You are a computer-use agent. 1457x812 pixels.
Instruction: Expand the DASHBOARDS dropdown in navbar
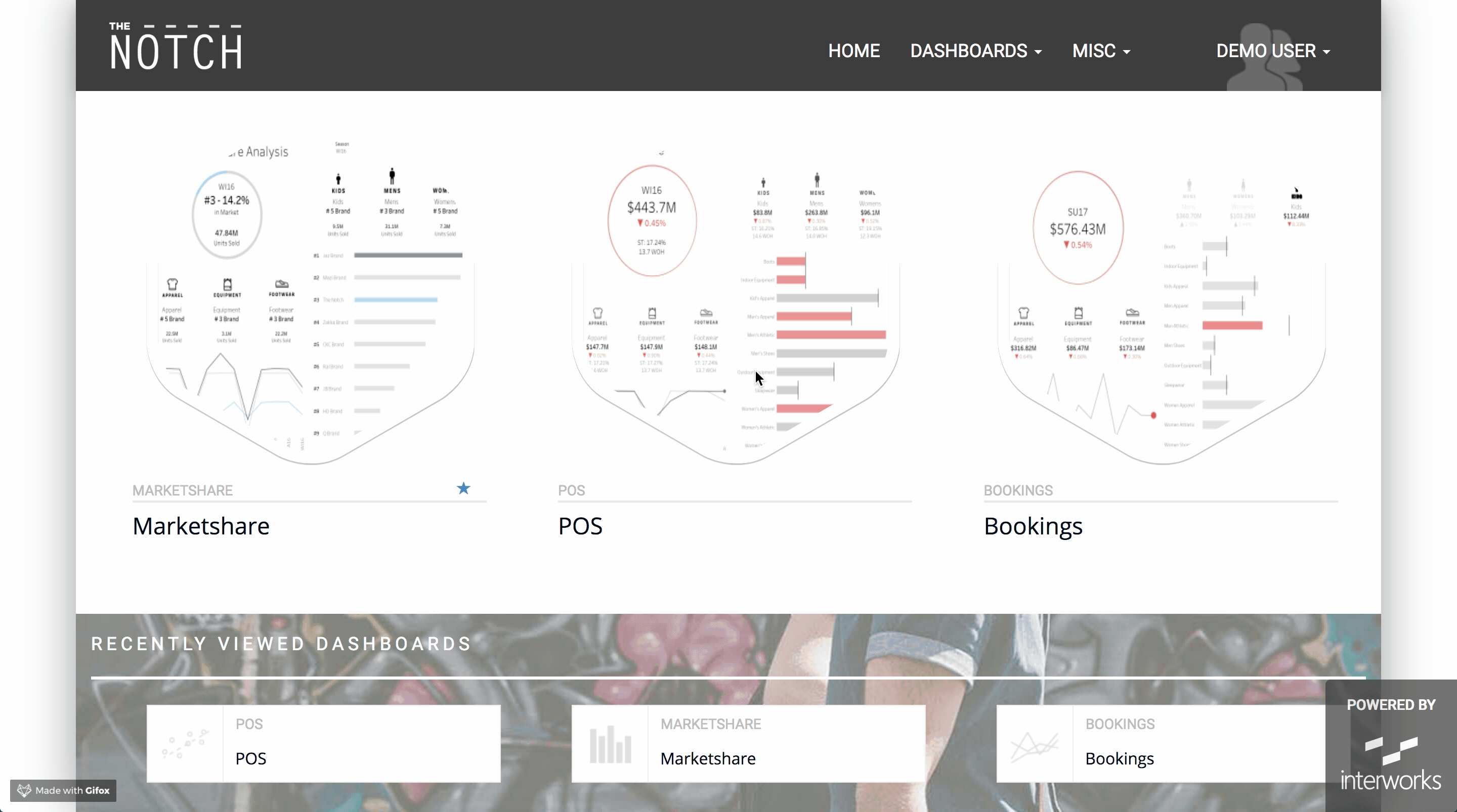coord(975,51)
